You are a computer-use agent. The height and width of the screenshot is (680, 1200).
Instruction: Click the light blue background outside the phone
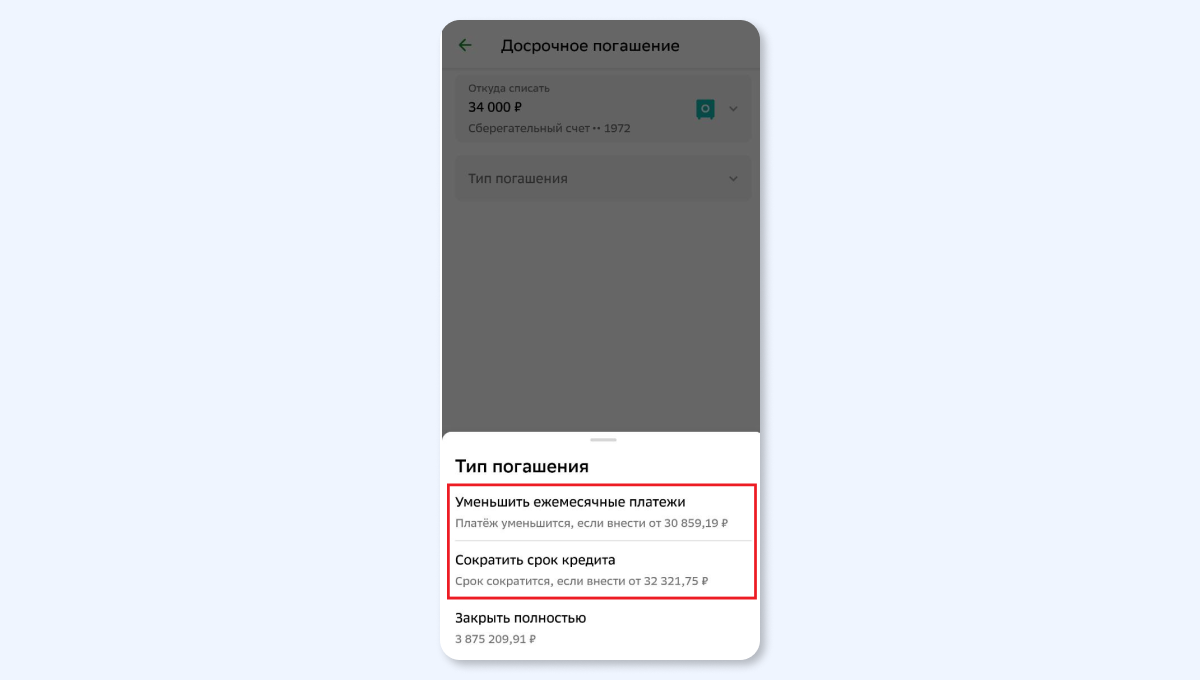[x=220, y=340]
